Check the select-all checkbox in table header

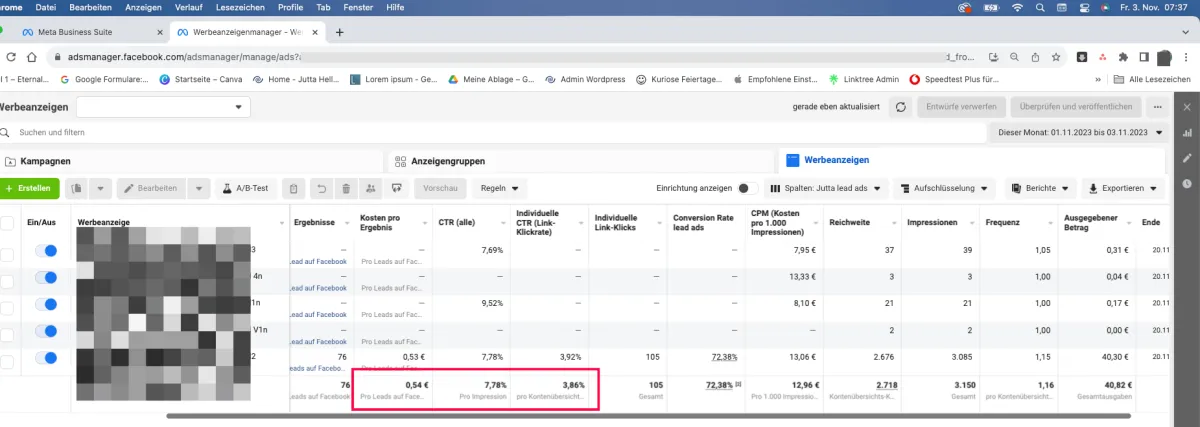pyautogui.click(x=8, y=223)
